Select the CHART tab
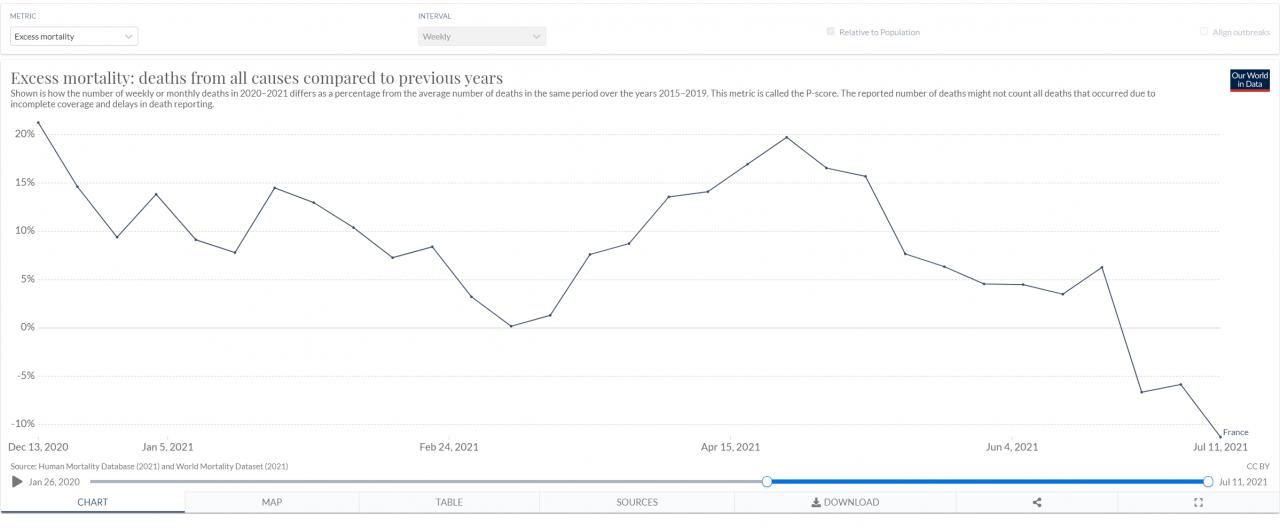 [x=92, y=502]
